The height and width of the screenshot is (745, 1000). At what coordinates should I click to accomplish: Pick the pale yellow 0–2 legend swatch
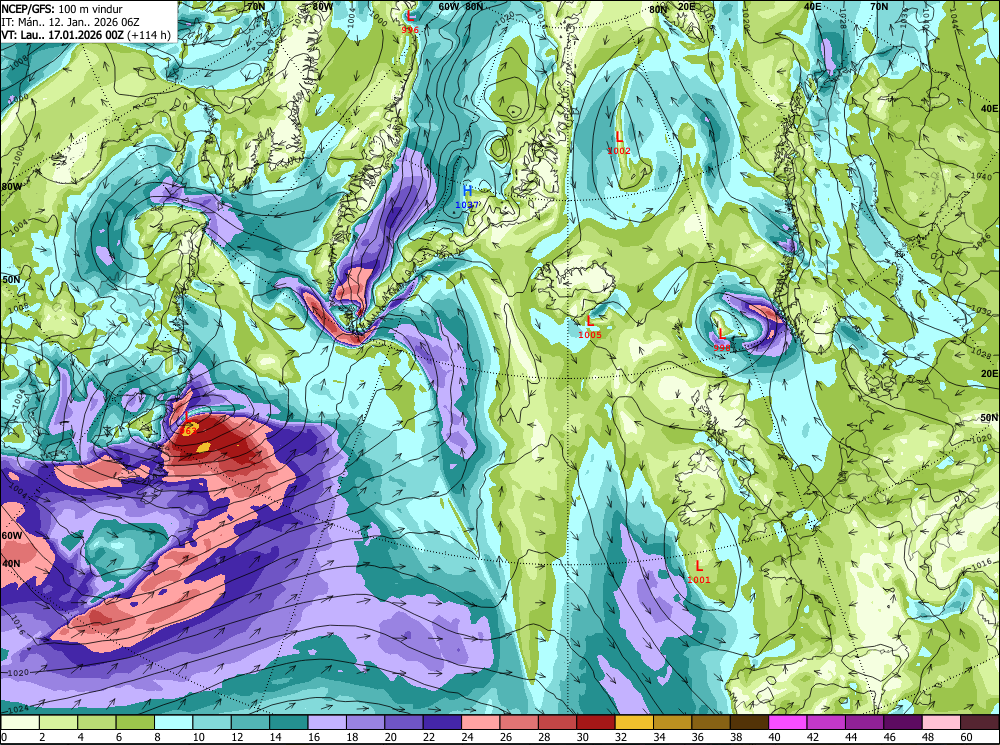click(x=20, y=722)
